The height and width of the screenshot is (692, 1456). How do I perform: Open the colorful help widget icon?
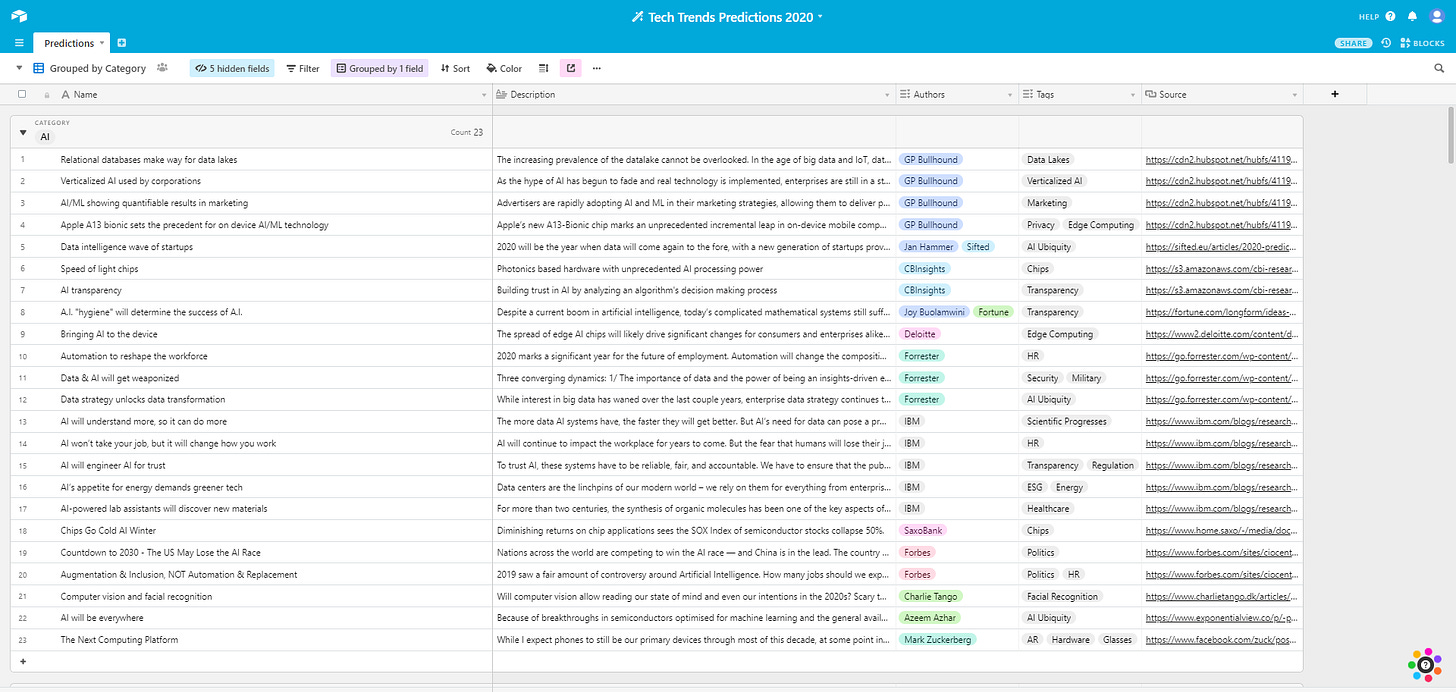click(1425, 664)
